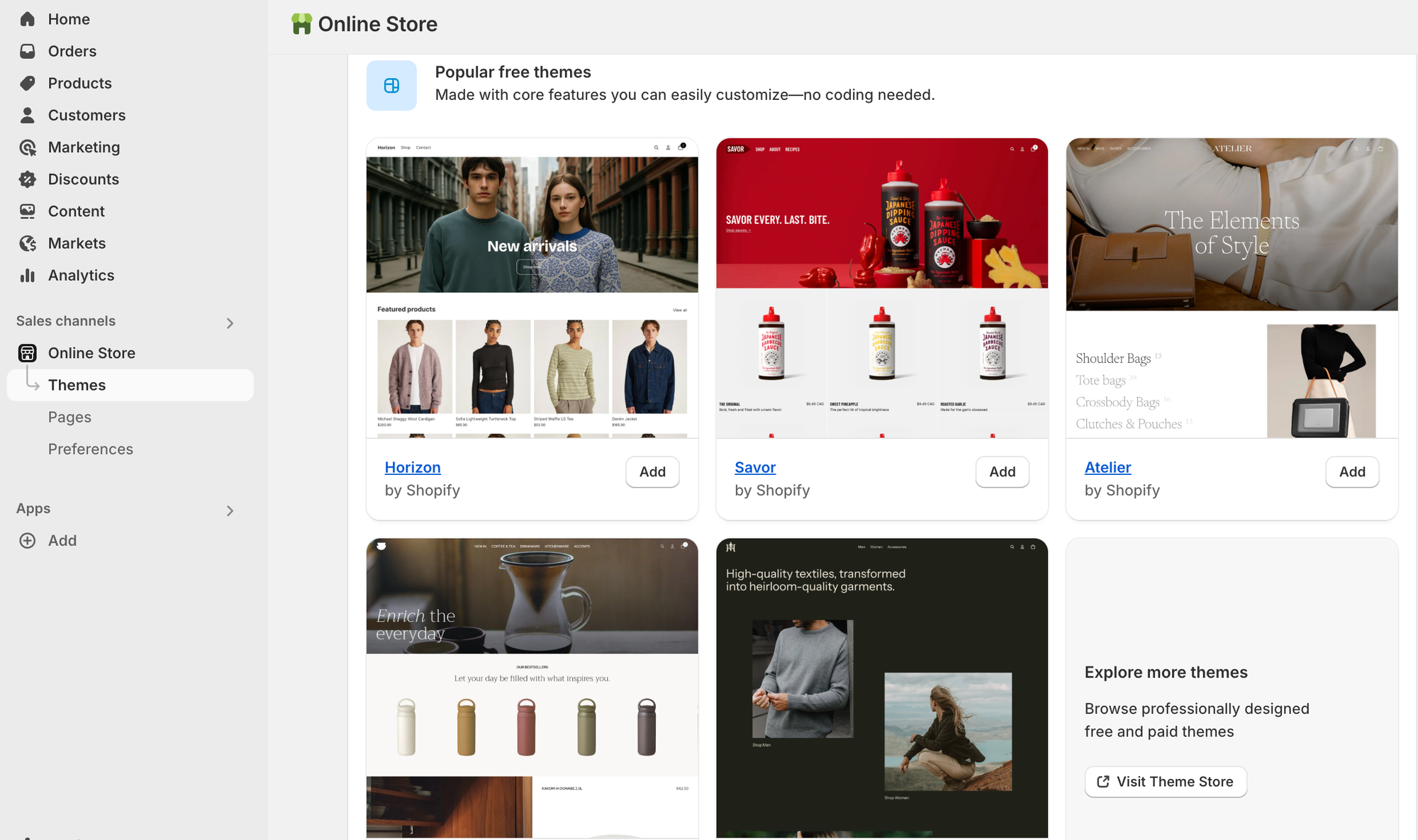This screenshot has height=840, width=1418.
Task: Click the Horizon theme preview thumbnail
Action: pyautogui.click(x=532, y=288)
